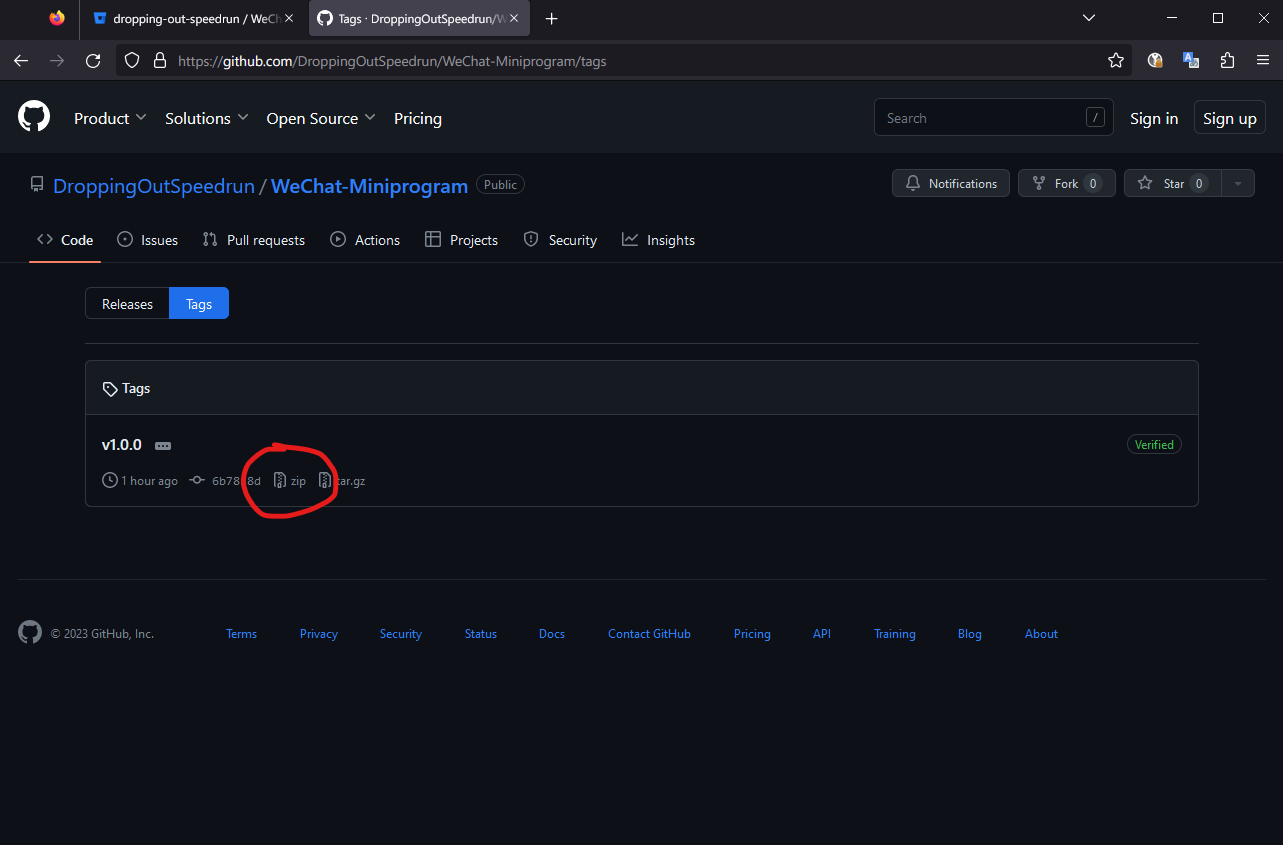The width and height of the screenshot is (1283, 845).
Task: Open commit 6b78 hash link
Action: point(227,481)
